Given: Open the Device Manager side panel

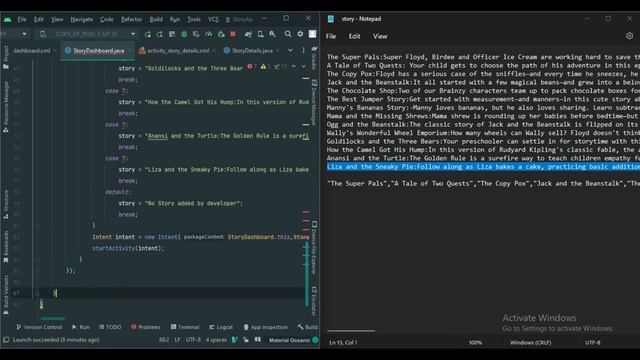Looking at the screenshot, I should click(x=314, y=102).
